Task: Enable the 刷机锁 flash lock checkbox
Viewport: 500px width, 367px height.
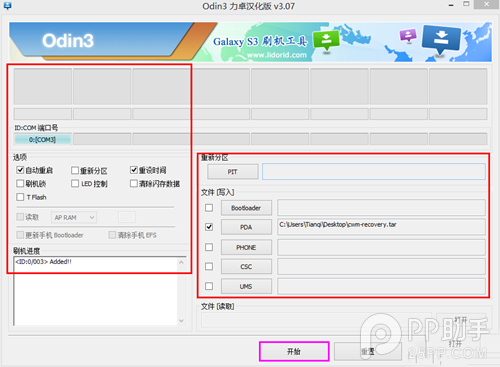Action: 20,183
